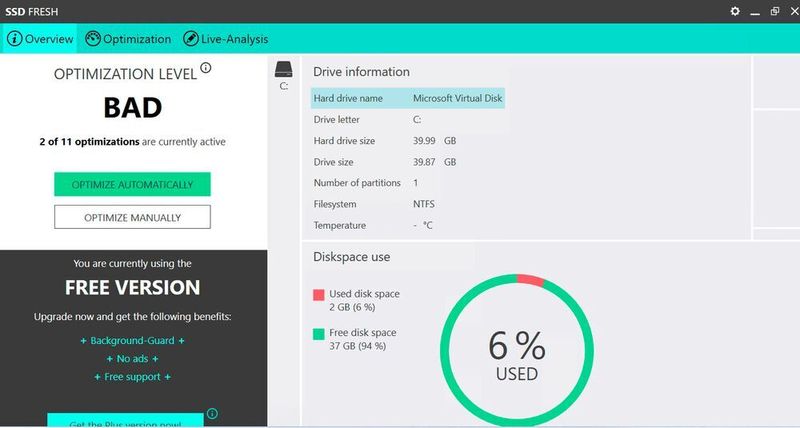Image resolution: width=800 pixels, height=428 pixels.
Task: Click the FREE VERSION heading
Action: (x=132, y=288)
